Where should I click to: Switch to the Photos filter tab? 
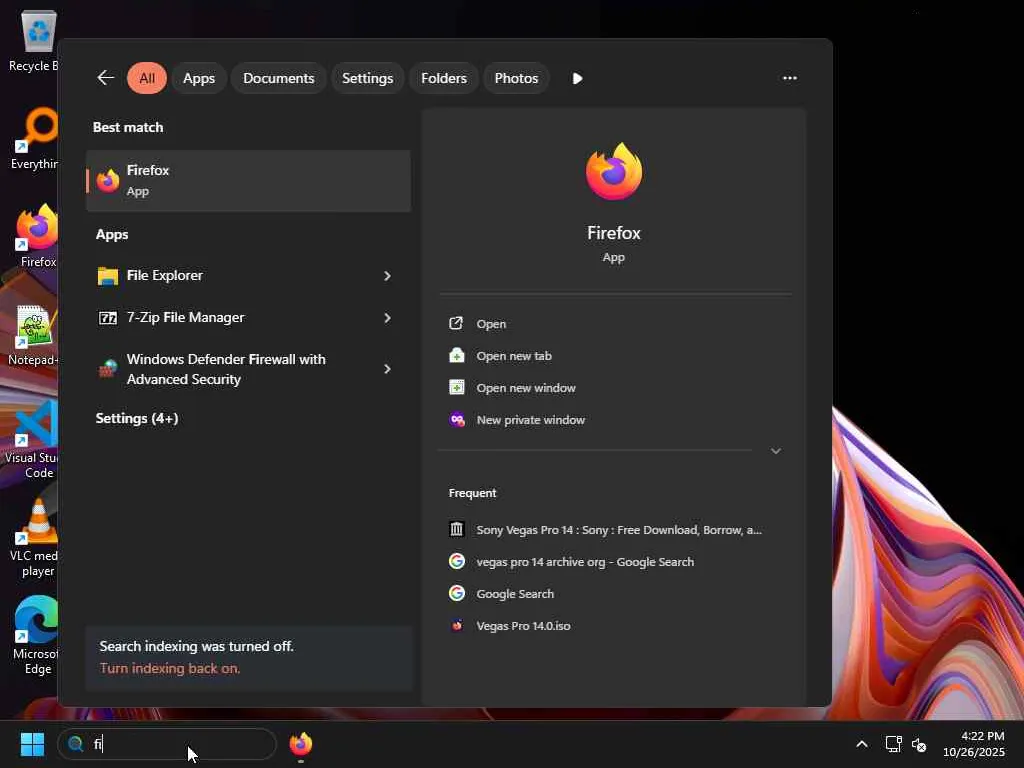coord(516,78)
